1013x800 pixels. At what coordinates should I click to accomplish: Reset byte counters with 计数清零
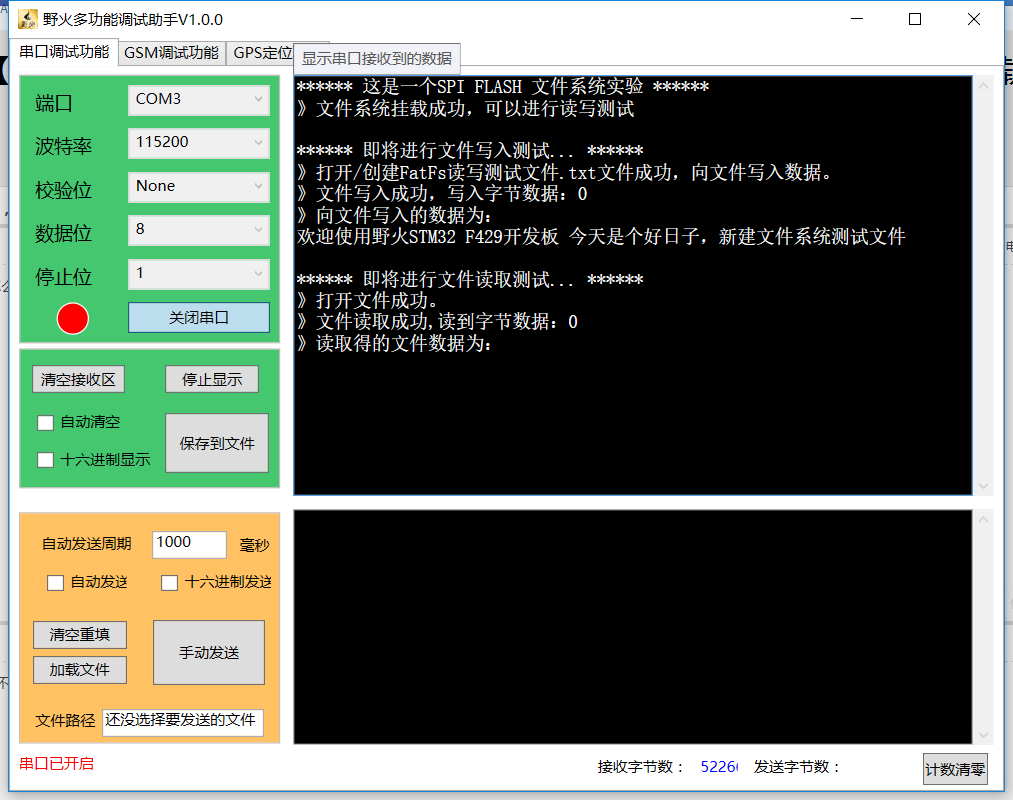956,768
